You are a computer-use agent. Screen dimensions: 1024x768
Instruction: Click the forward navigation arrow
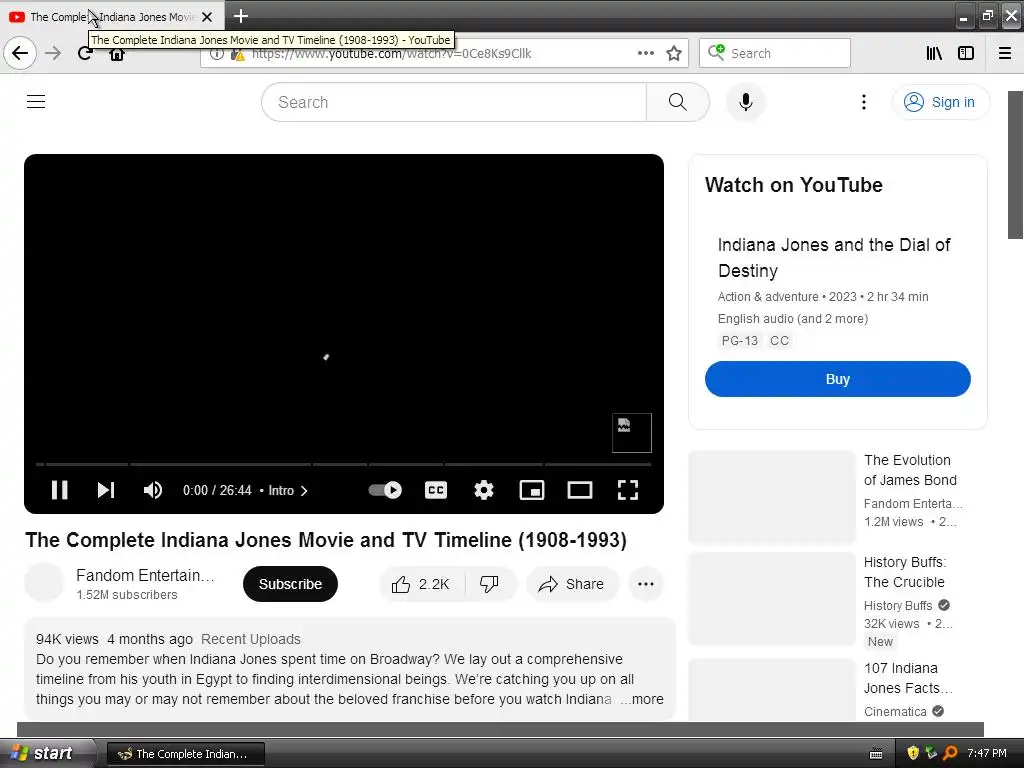[x=53, y=53]
